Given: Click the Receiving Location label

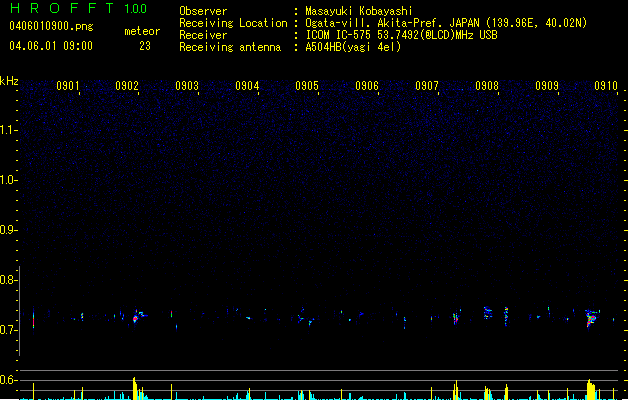Looking at the screenshot, I should click(x=233, y=23).
